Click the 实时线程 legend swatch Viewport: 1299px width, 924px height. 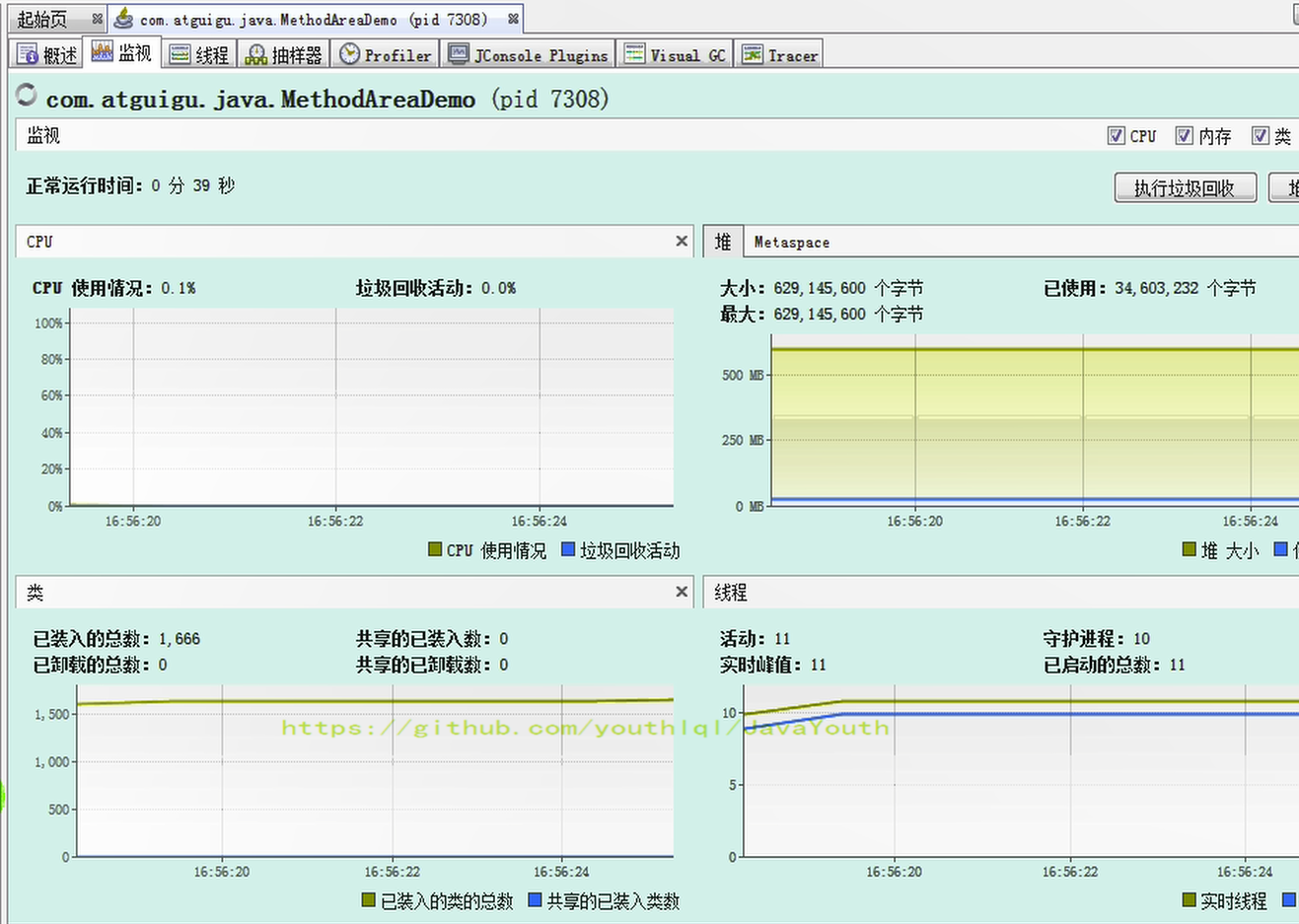[1190, 900]
